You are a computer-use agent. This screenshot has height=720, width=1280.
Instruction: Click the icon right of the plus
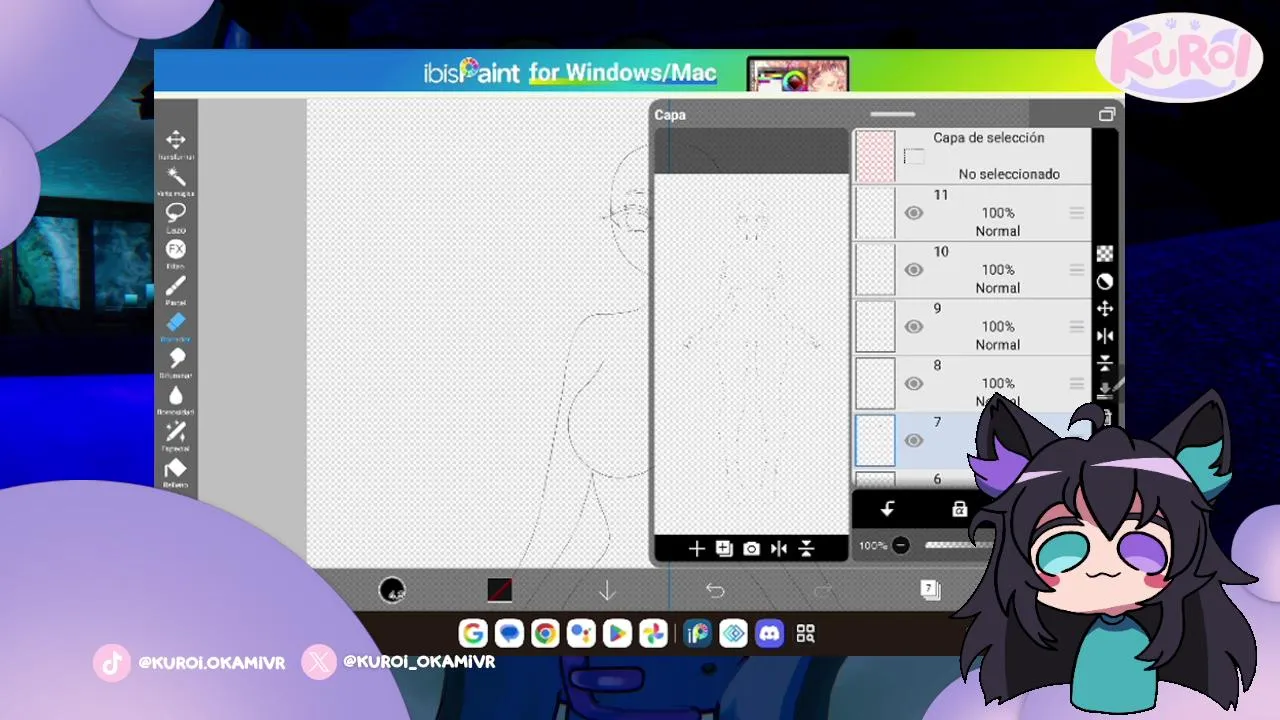724,549
